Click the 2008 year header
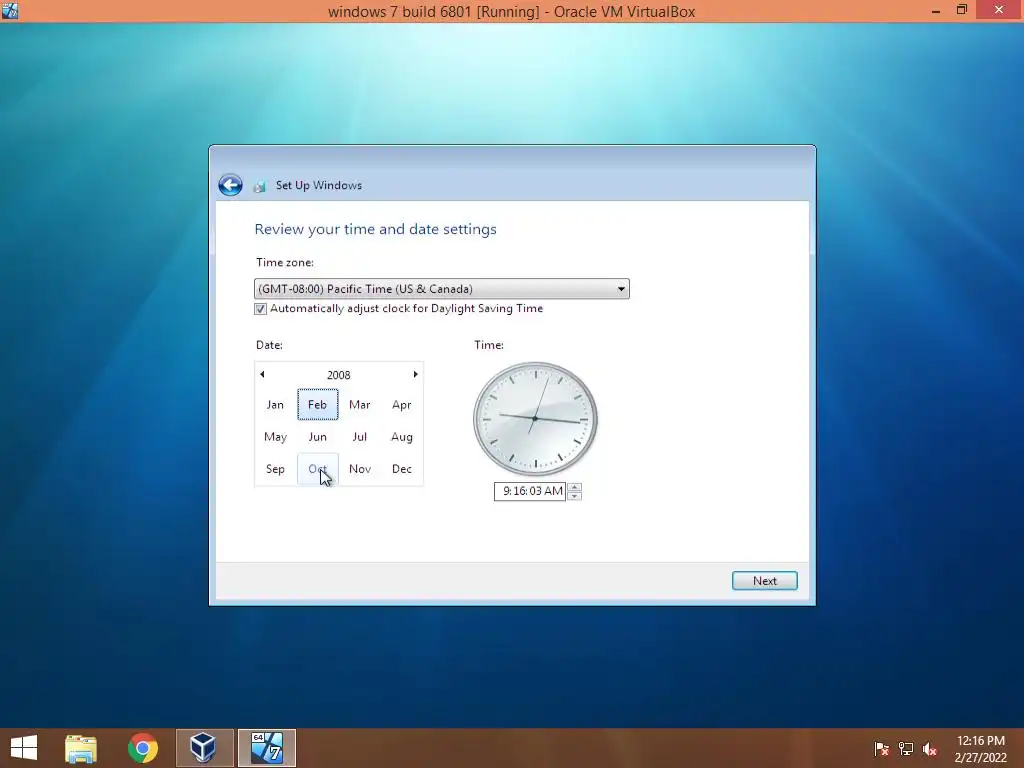 point(338,375)
